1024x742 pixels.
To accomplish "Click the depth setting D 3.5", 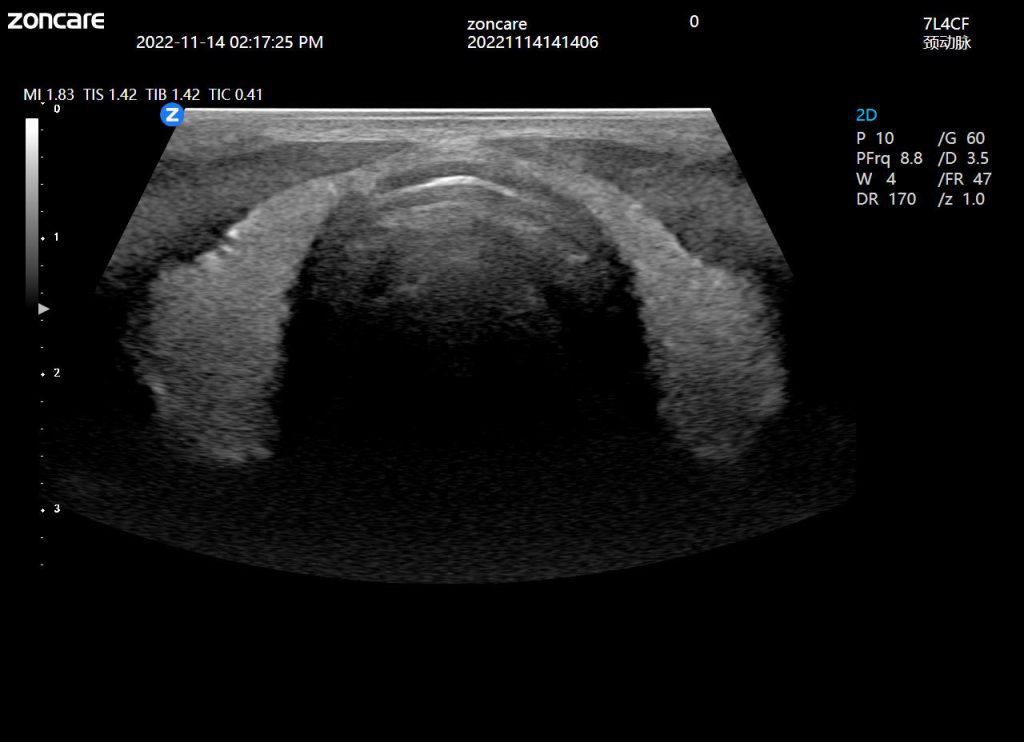I will tap(963, 159).
